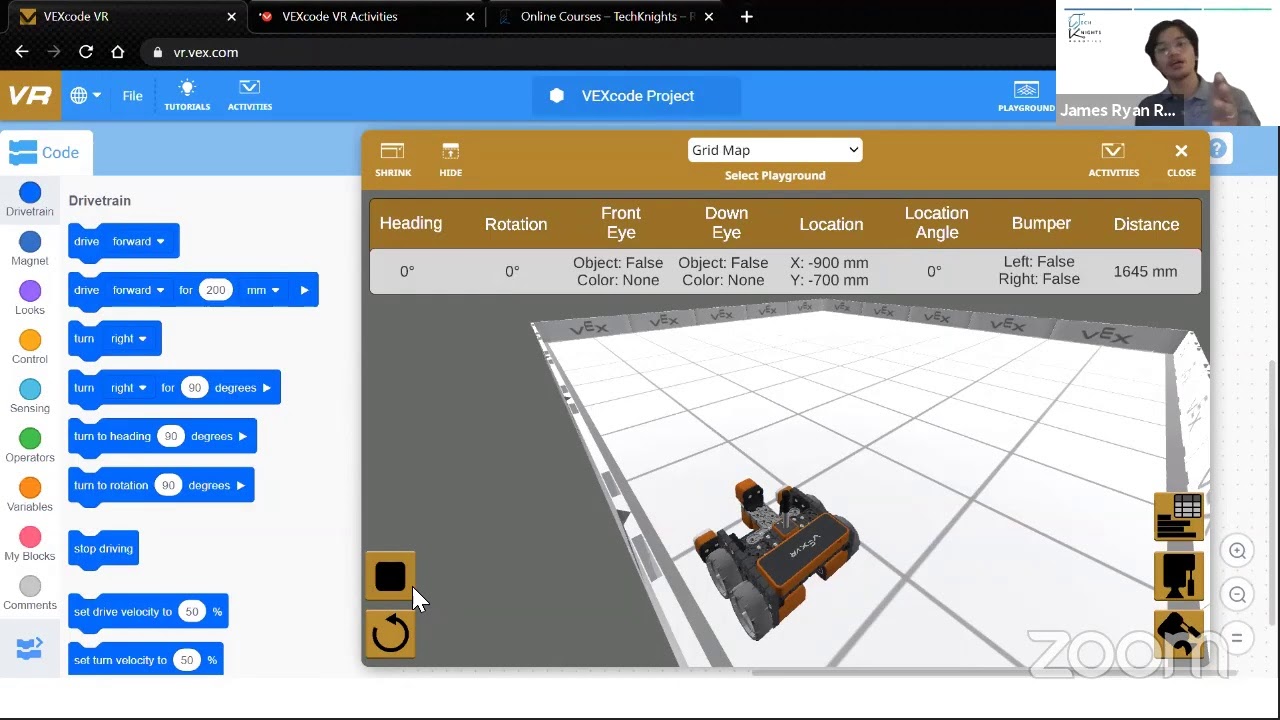Click the VR logo in header
Viewport: 1280px width, 720px height.
point(30,96)
